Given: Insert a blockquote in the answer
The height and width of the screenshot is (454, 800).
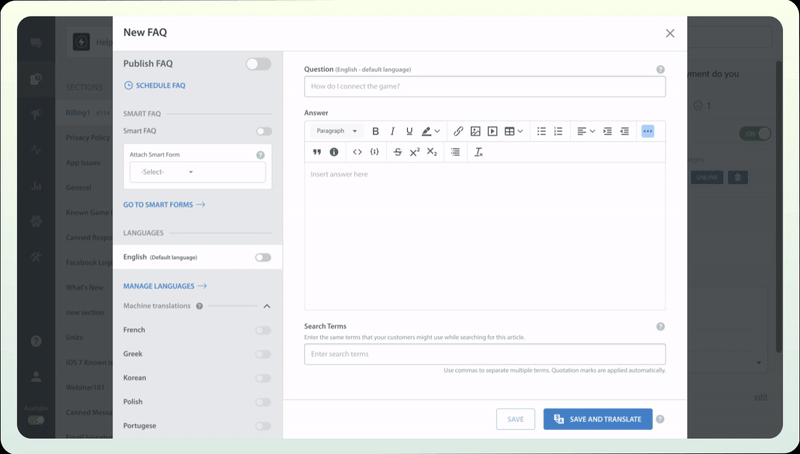Looking at the screenshot, I should tap(317, 152).
